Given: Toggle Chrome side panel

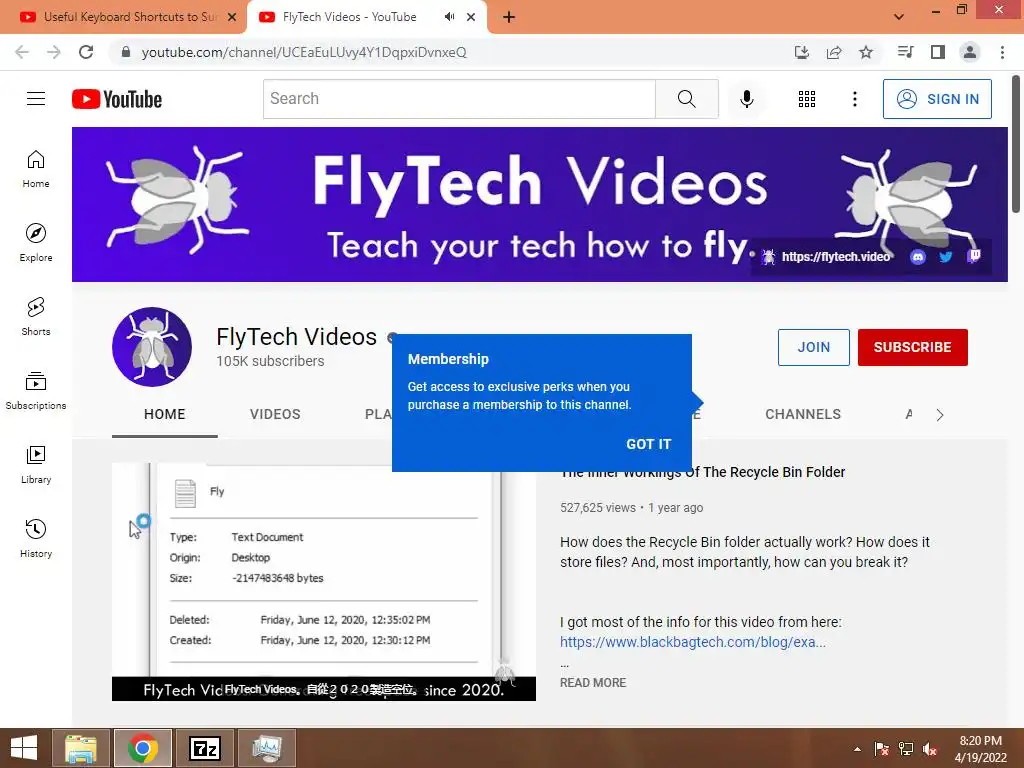Looking at the screenshot, I should (x=938, y=52).
